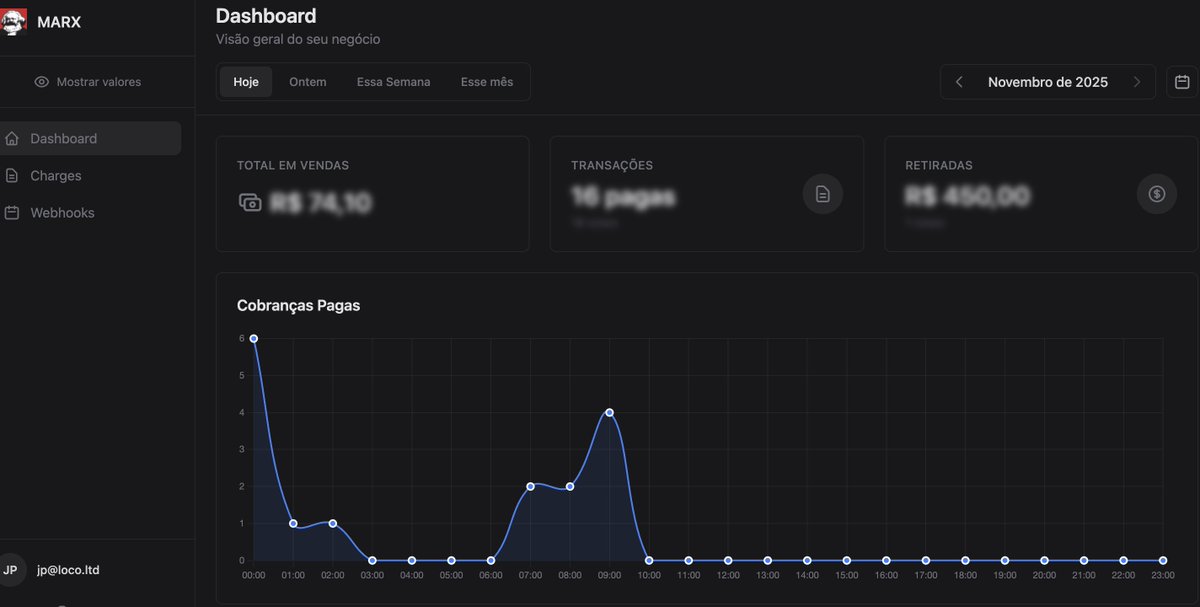
Task: Click the document icon in Transações card
Action: [x=823, y=194]
